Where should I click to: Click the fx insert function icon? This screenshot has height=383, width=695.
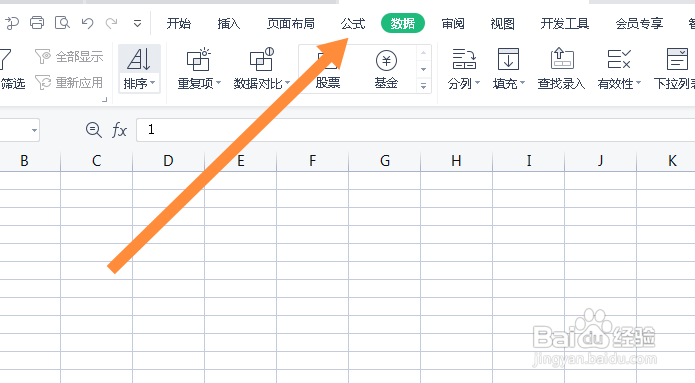119,130
